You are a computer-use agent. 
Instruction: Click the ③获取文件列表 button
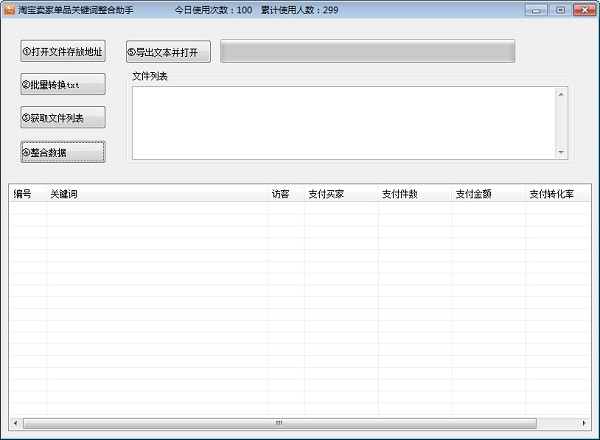pyautogui.click(x=63, y=117)
